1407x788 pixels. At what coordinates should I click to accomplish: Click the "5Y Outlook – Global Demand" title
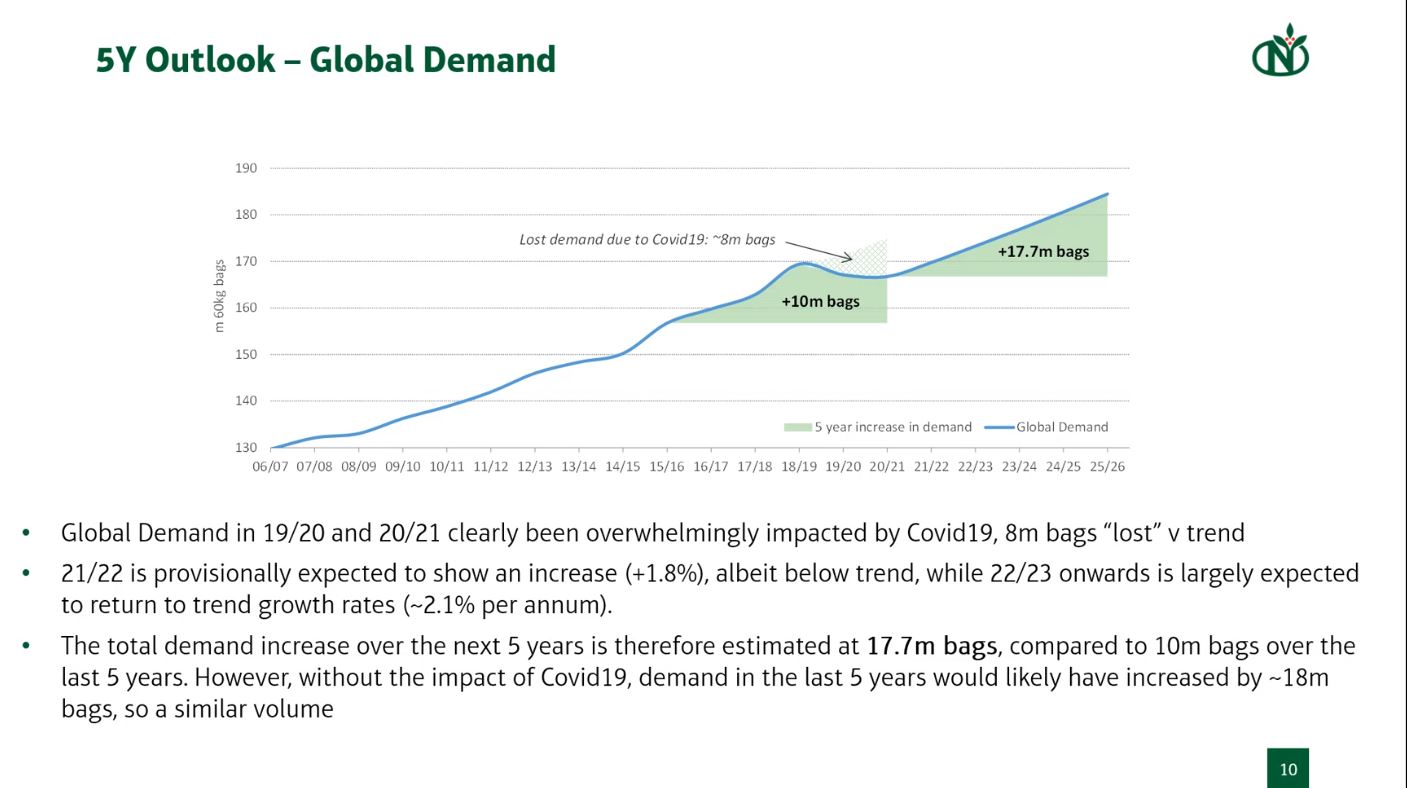(326, 60)
